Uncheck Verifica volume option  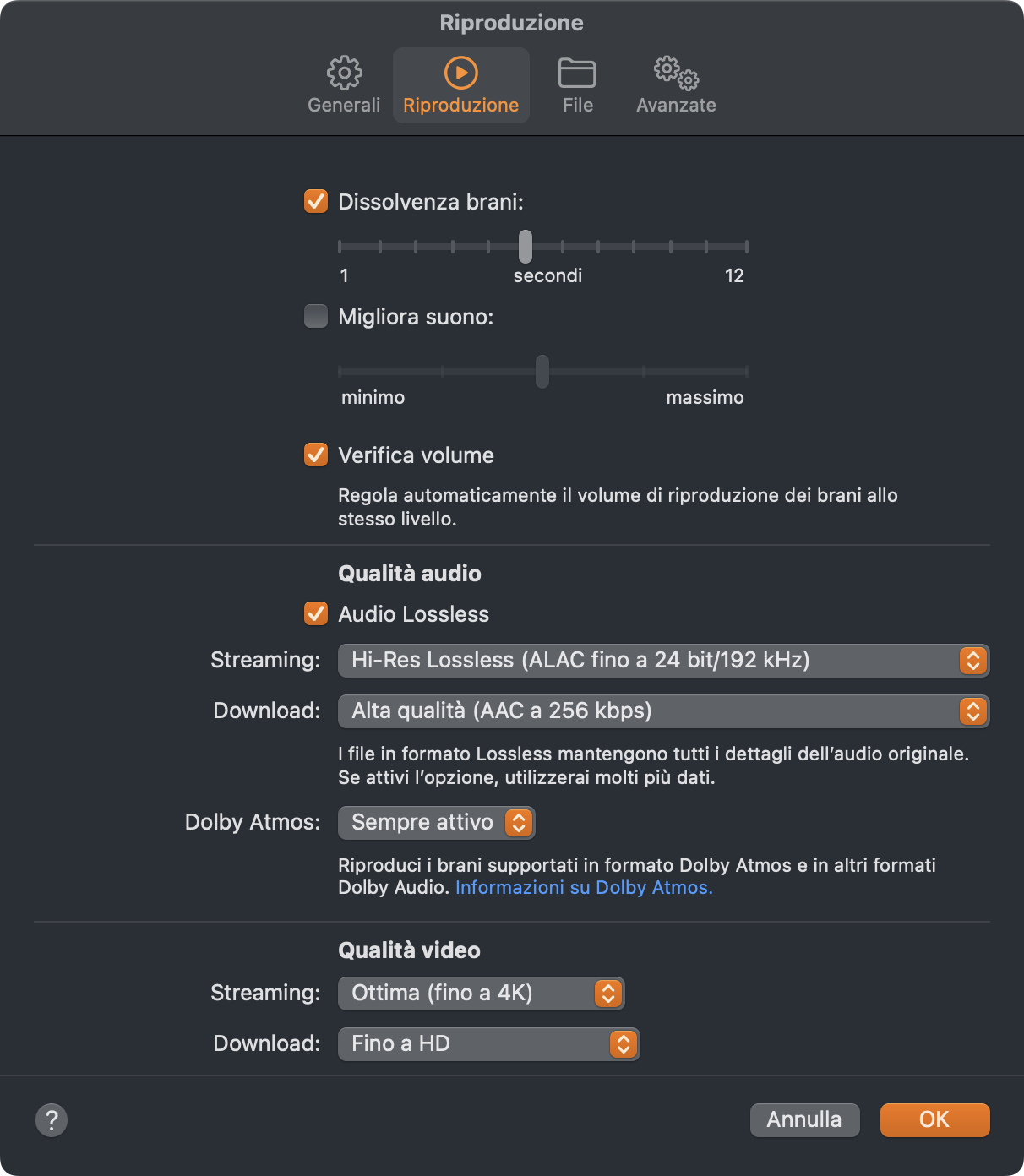pos(316,455)
